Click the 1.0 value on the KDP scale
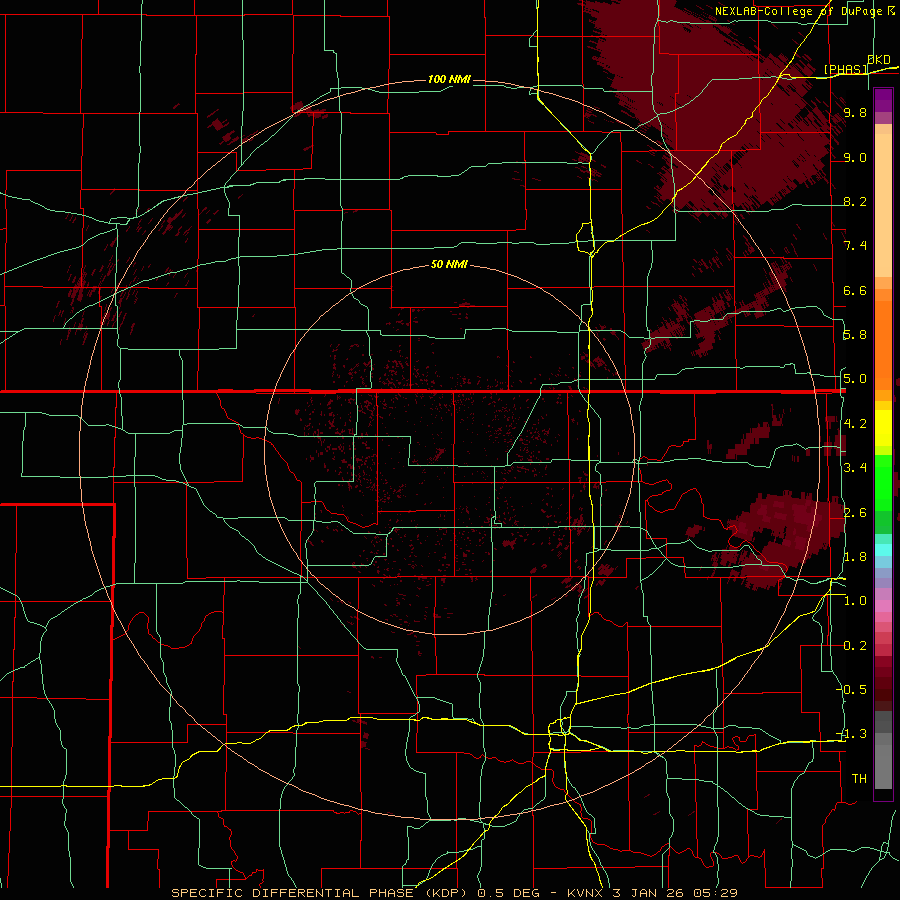900x900 pixels. (x=855, y=601)
